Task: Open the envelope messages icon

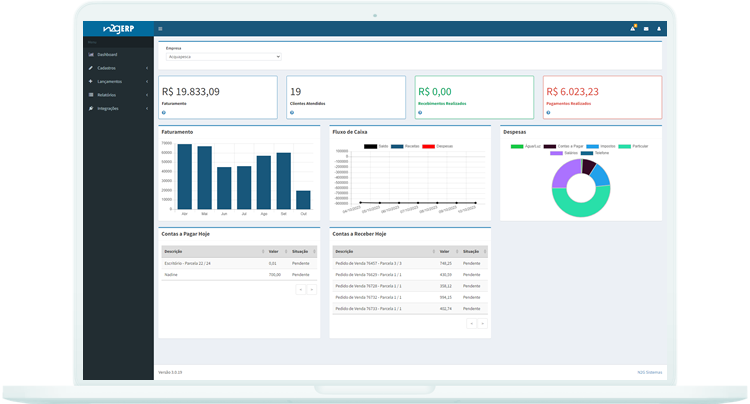Action: (x=646, y=29)
